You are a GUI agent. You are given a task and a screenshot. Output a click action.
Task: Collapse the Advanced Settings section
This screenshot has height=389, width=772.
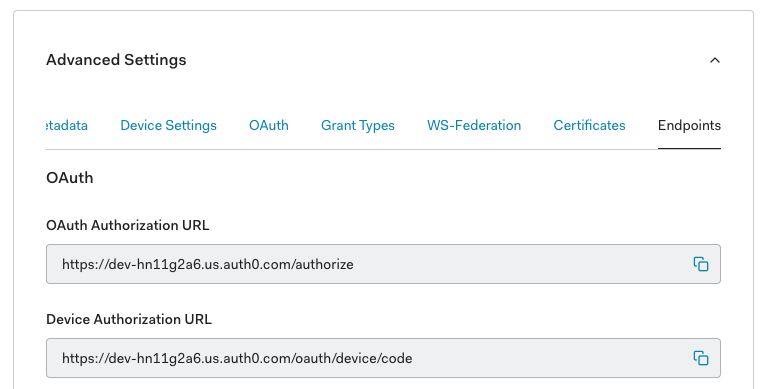click(x=714, y=60)
